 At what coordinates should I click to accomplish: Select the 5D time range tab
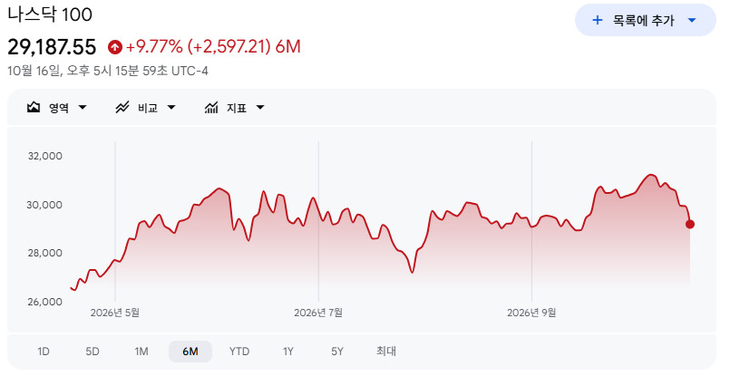pyautogui.click(x=92, y=351)
